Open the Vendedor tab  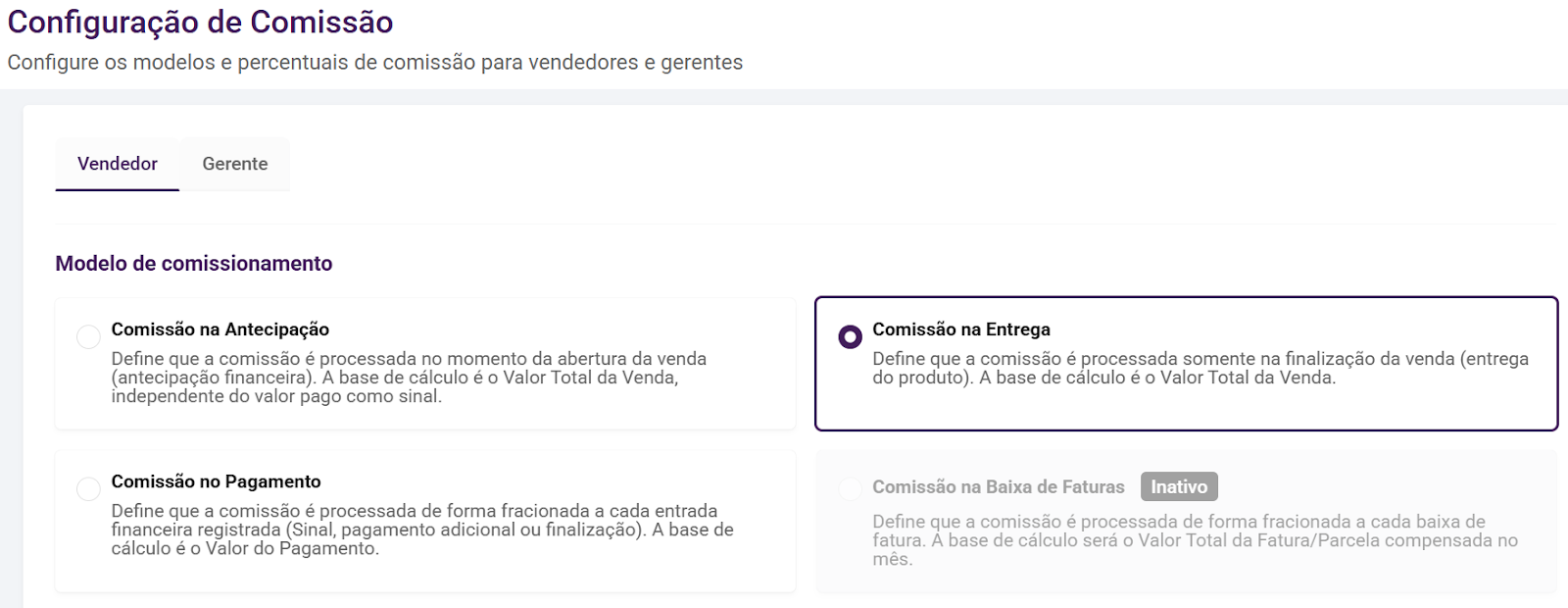[118, 164]
